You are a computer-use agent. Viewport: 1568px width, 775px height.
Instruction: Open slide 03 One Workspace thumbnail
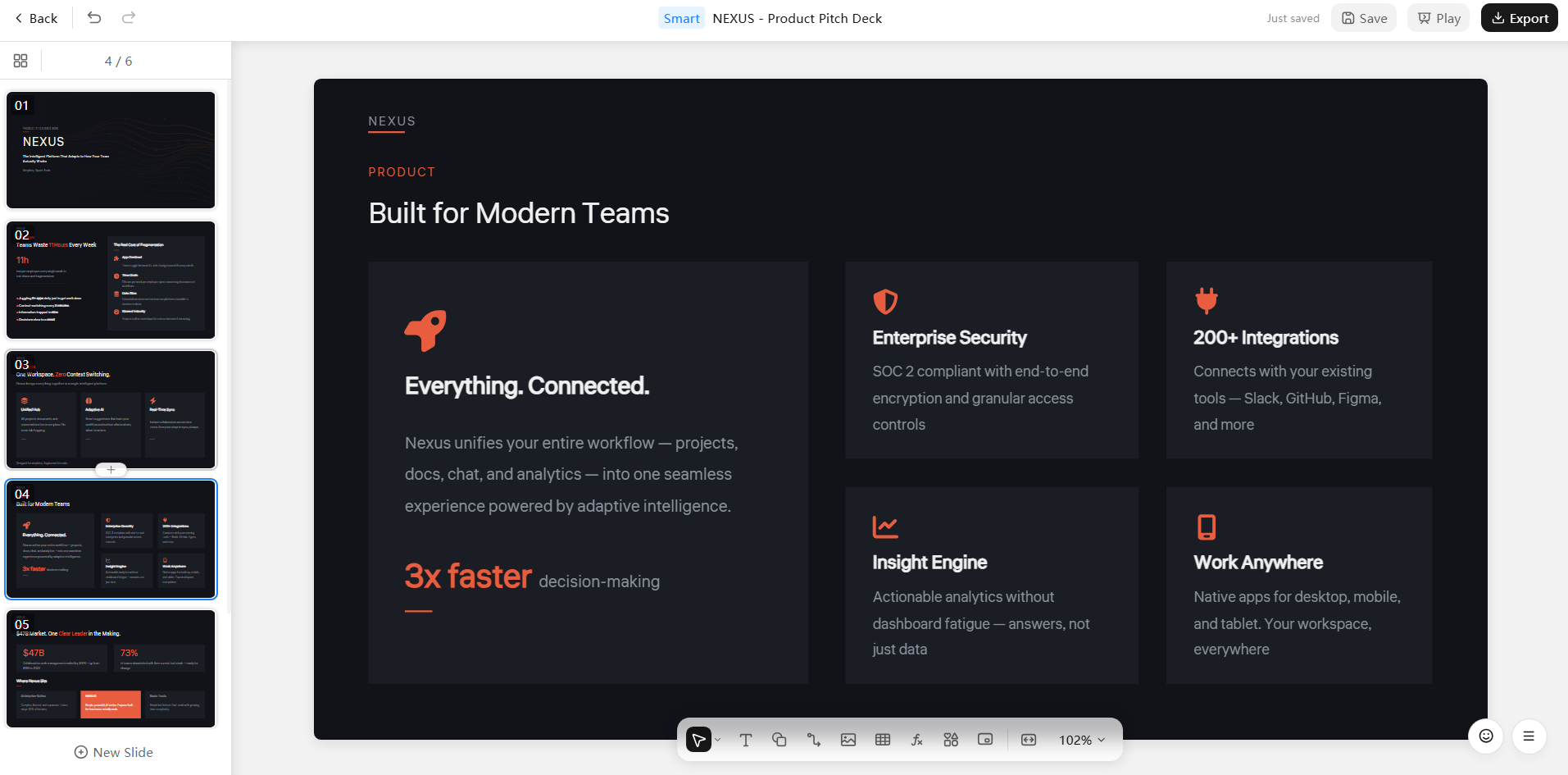(111, 409)
